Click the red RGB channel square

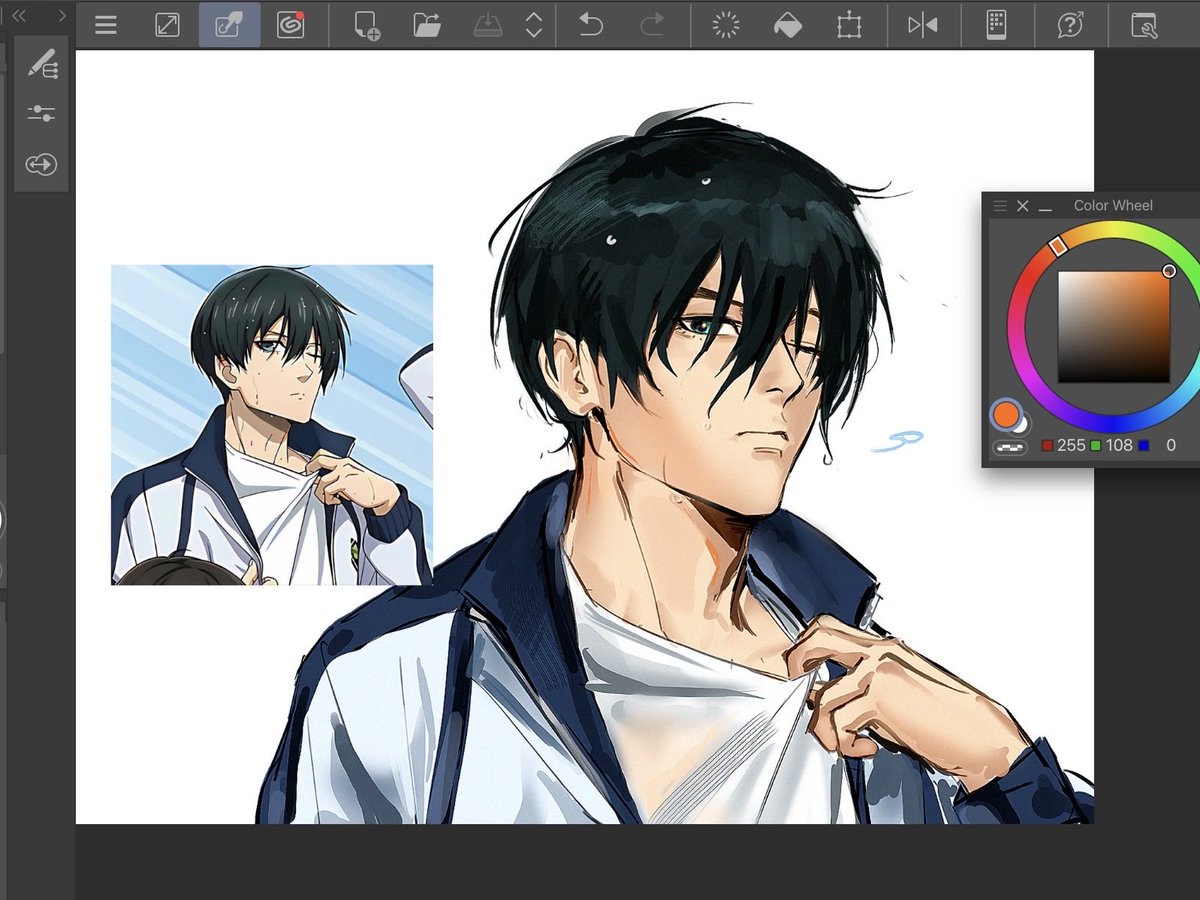[x=1047, y=446]
